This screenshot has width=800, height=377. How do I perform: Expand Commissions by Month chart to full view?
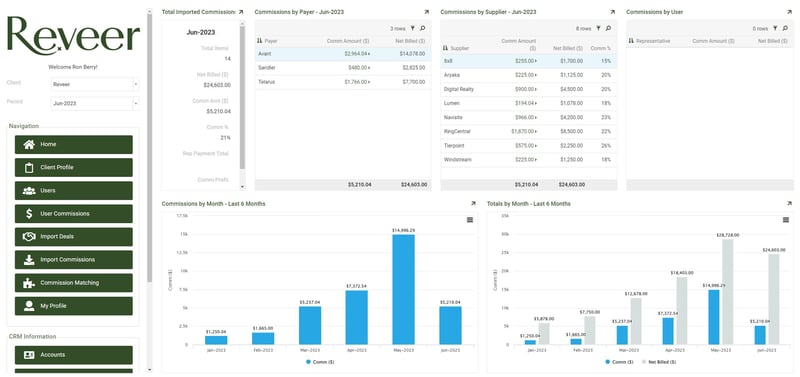pos(473,204)
